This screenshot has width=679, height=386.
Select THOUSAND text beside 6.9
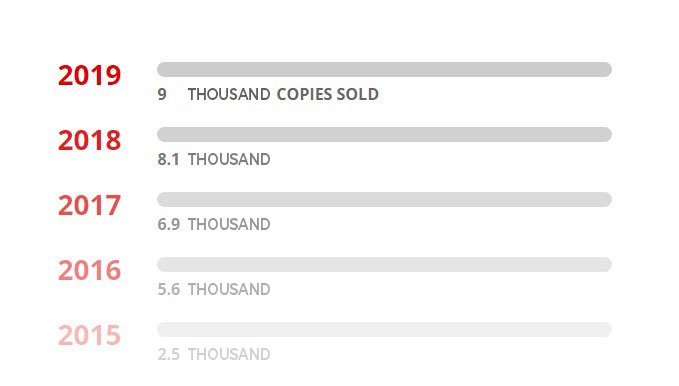[229, 224]
